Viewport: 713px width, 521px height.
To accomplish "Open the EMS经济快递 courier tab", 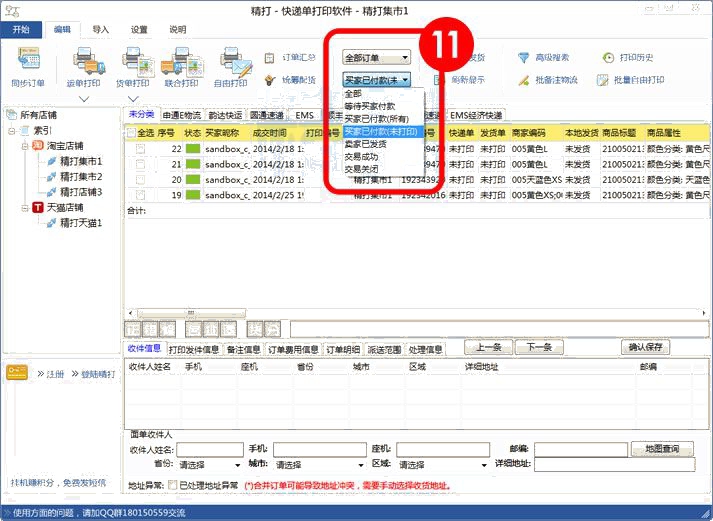I will coord(476,115).
